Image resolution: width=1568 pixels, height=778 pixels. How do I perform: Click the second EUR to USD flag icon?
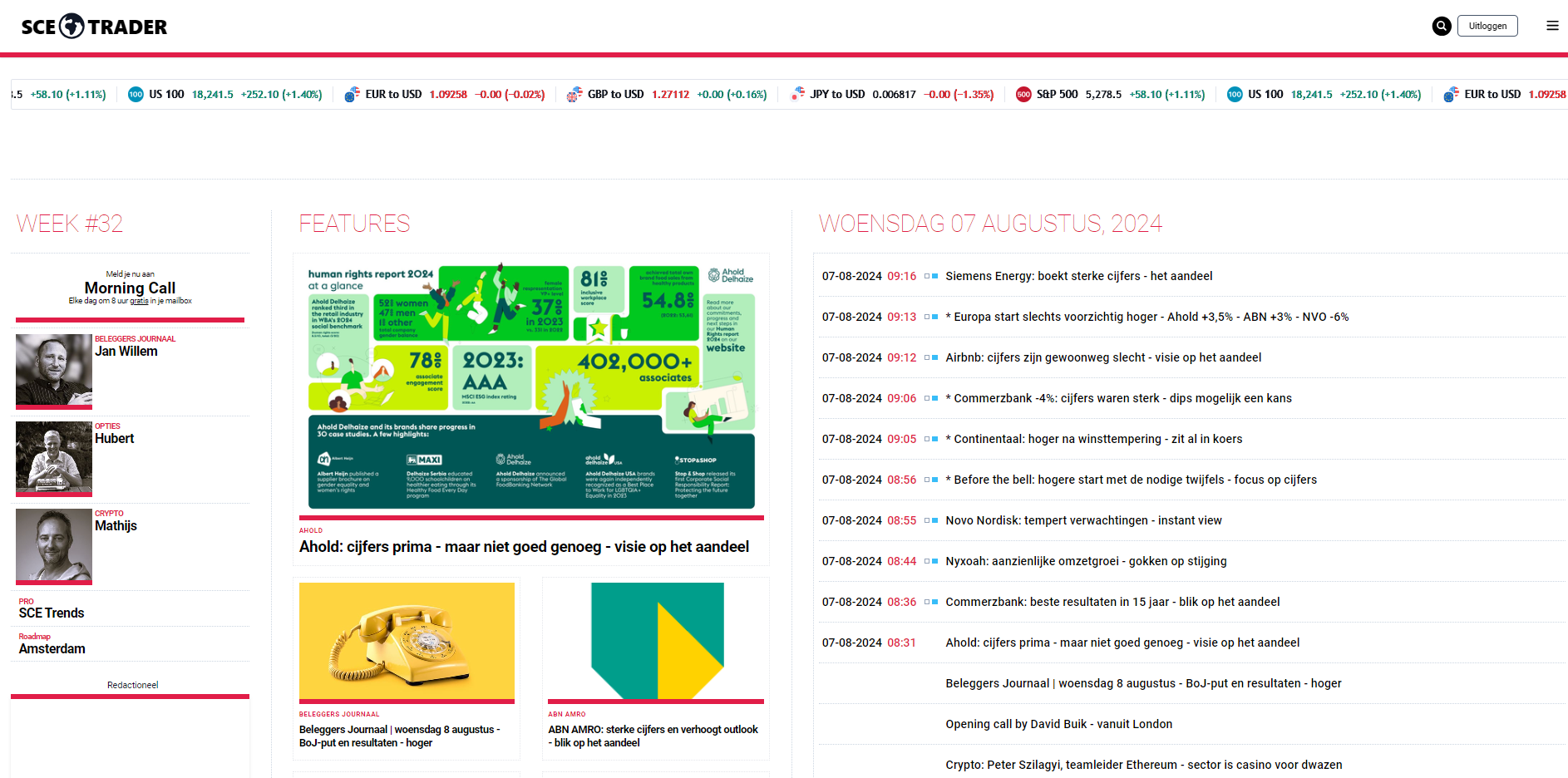coord(1451,95)
